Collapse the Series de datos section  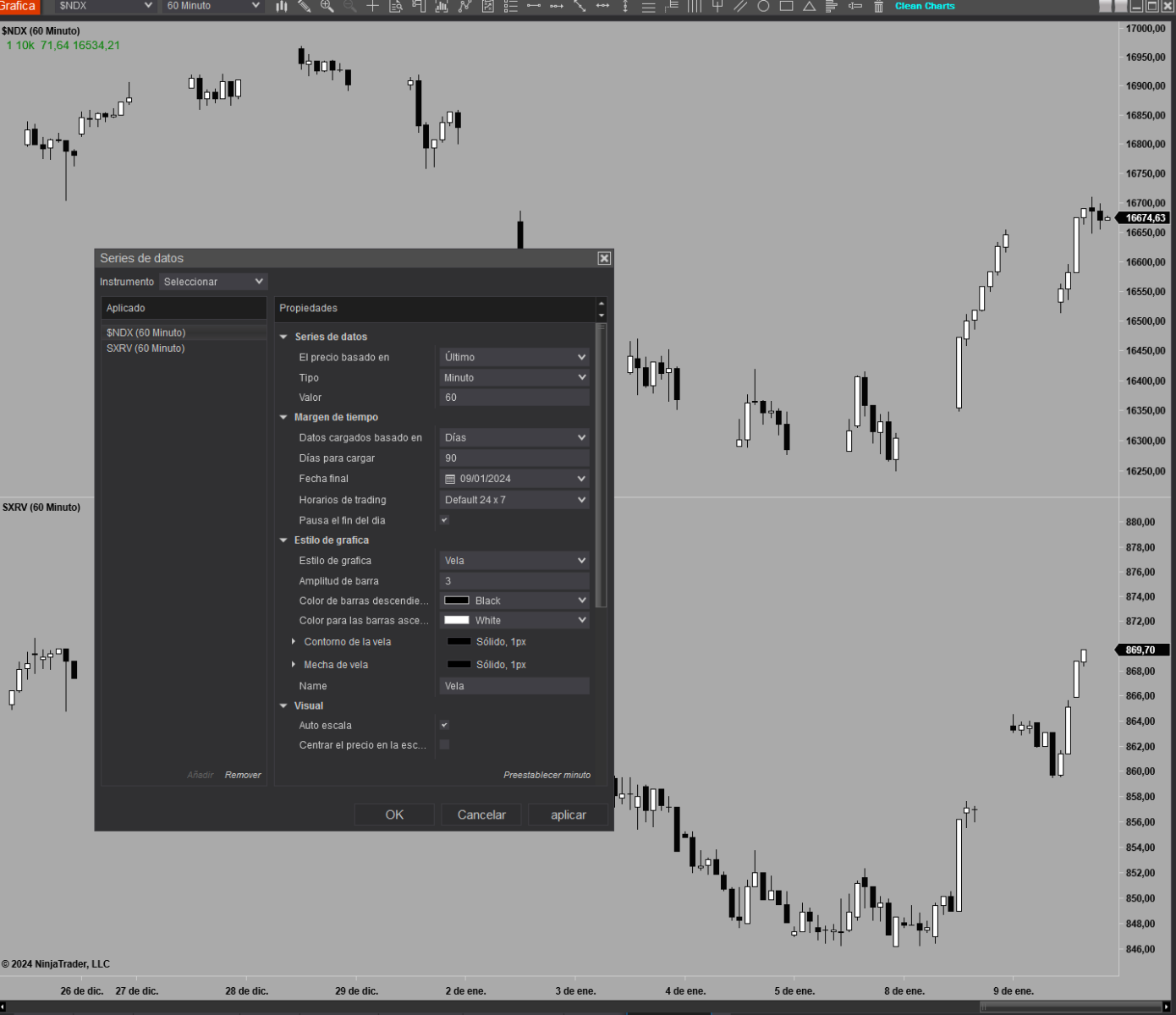coord(283,337)
